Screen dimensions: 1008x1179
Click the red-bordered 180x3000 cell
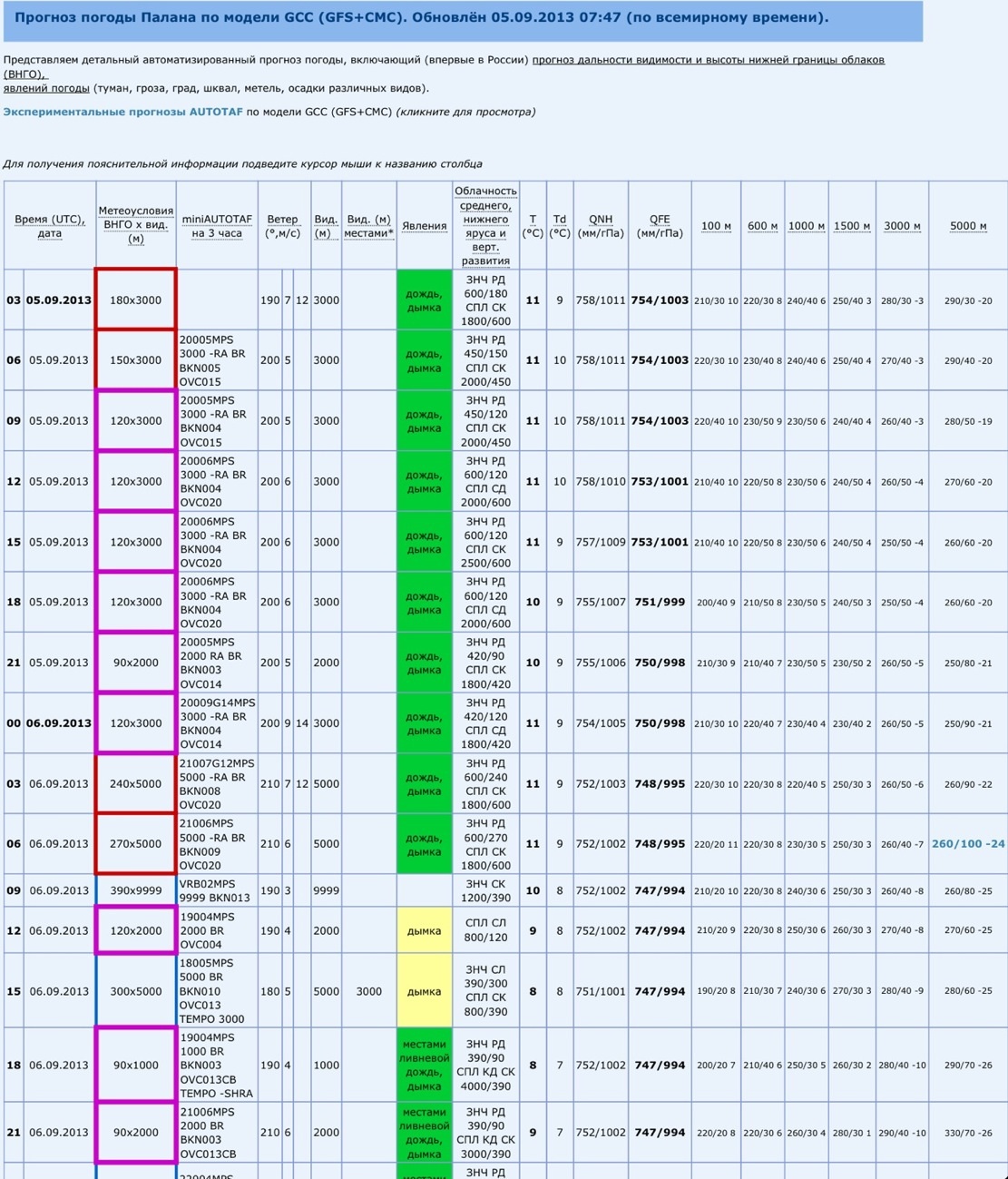point(135,300)
